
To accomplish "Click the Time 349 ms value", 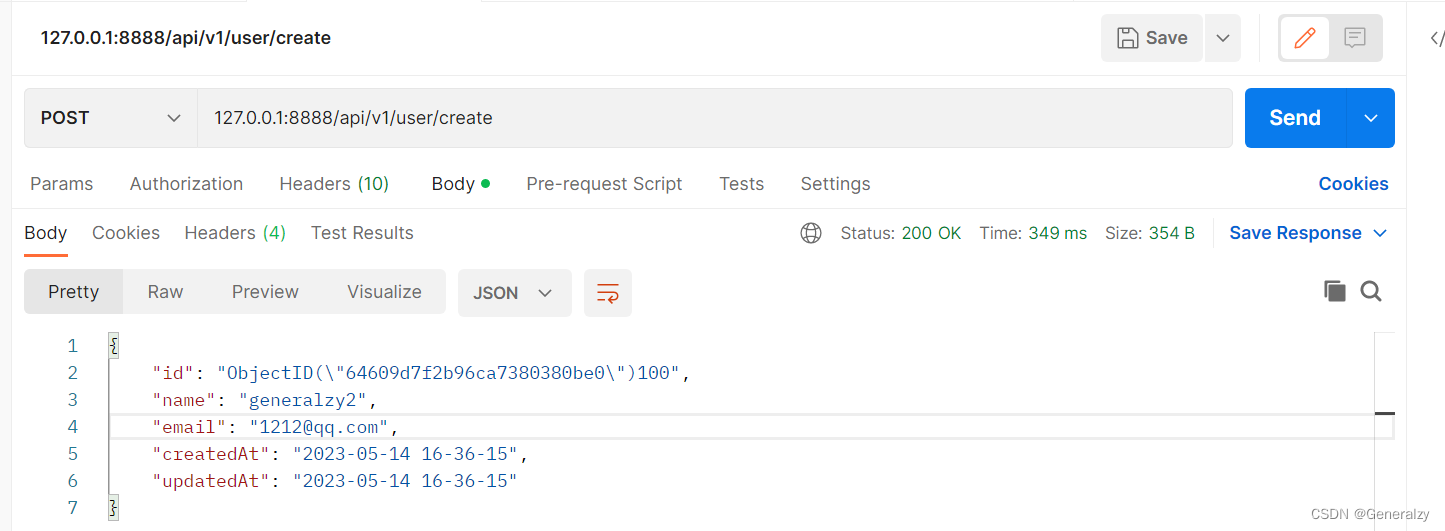I will coord(1057,233).
